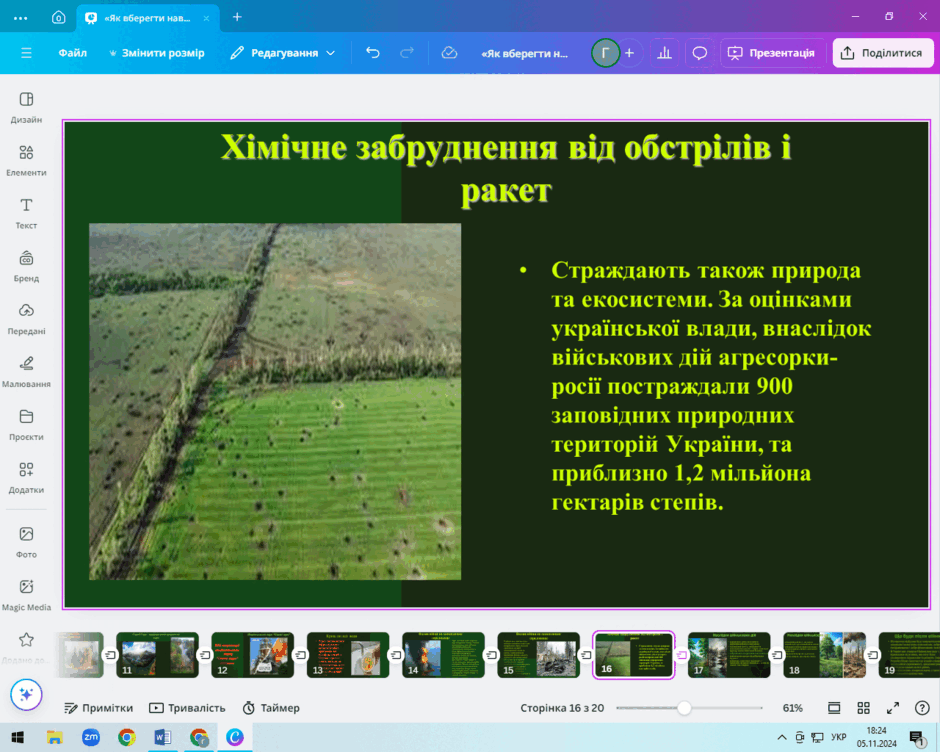Open Magic Media panel
Viewport: 940px width, 752px height.
click(26, 594)
